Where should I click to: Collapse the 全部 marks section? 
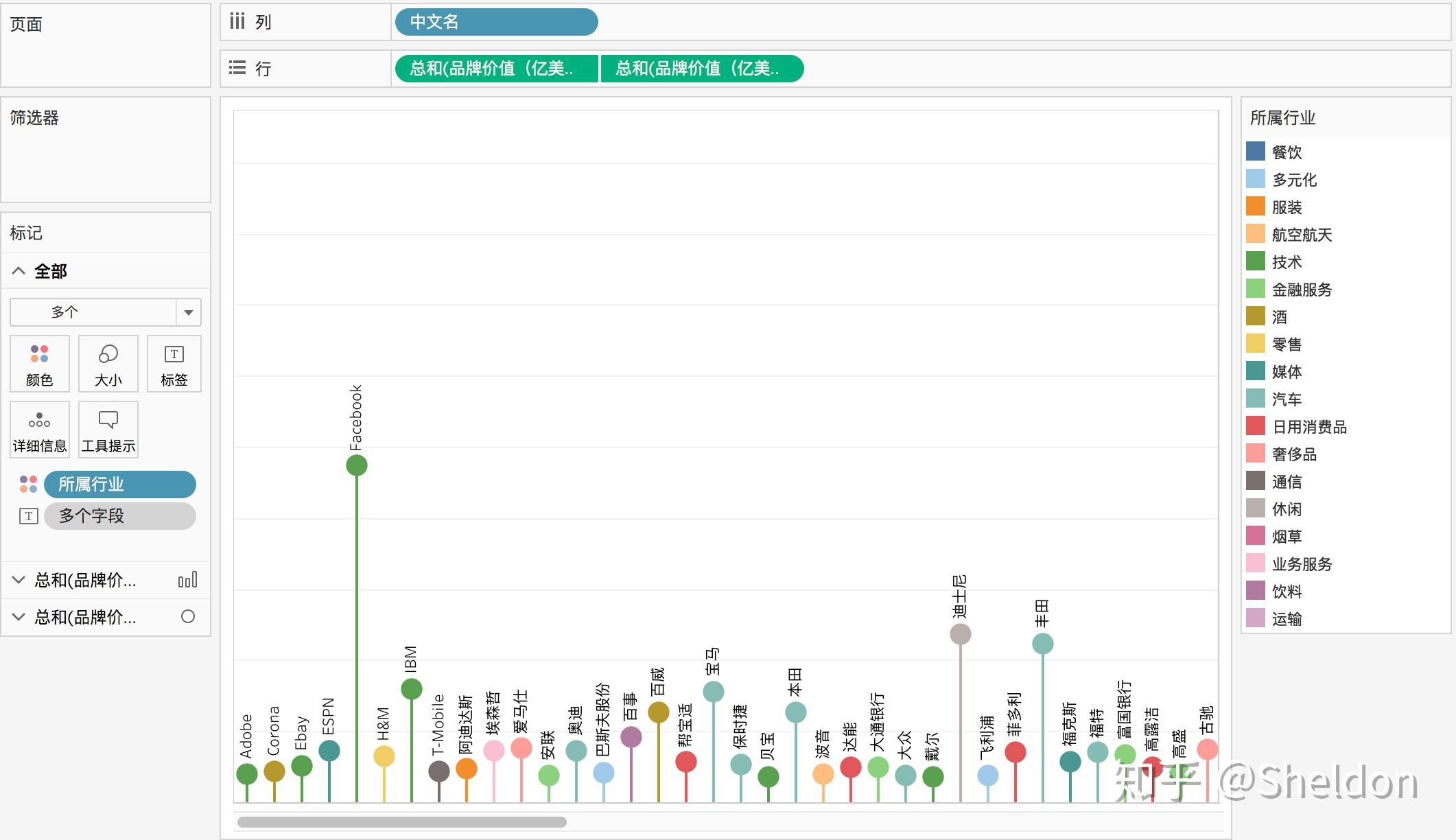[19, 271]
